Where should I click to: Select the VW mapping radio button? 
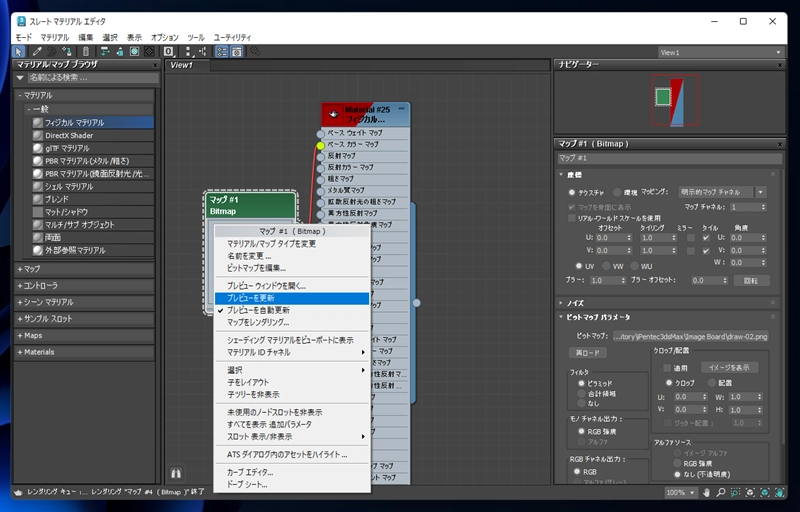pyautogui.click(x=606, y=266)
